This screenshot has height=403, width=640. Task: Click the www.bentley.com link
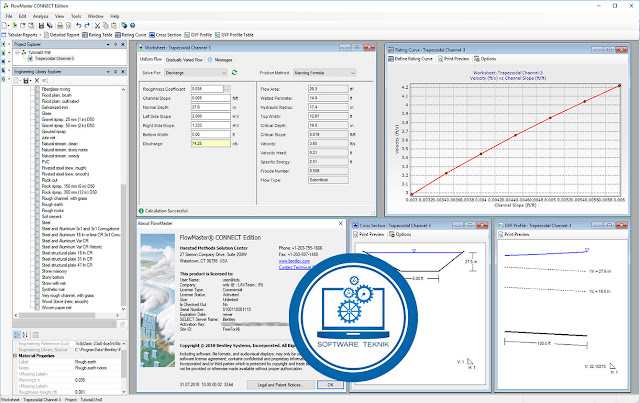pos(294,261)
